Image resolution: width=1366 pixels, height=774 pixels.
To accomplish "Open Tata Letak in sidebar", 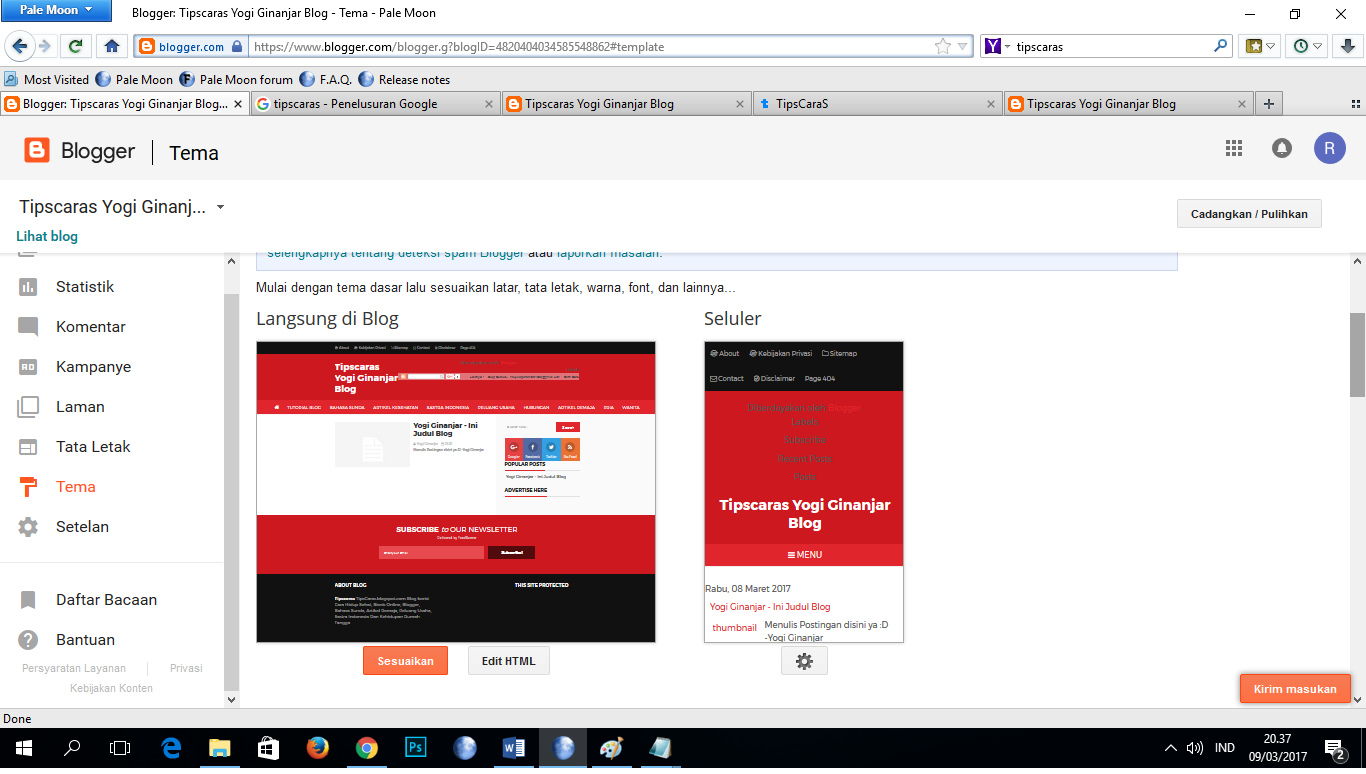I will [93, 447].
